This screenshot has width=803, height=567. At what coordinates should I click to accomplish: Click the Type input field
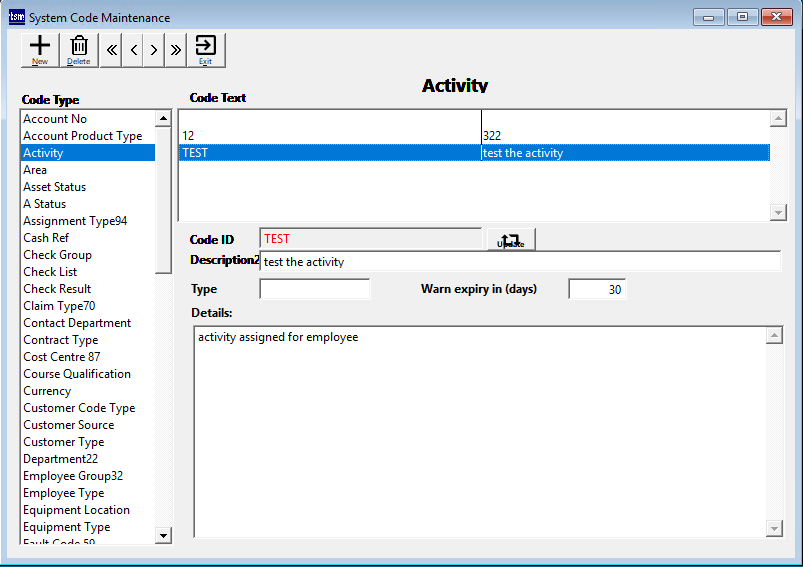tap(314, 289)
